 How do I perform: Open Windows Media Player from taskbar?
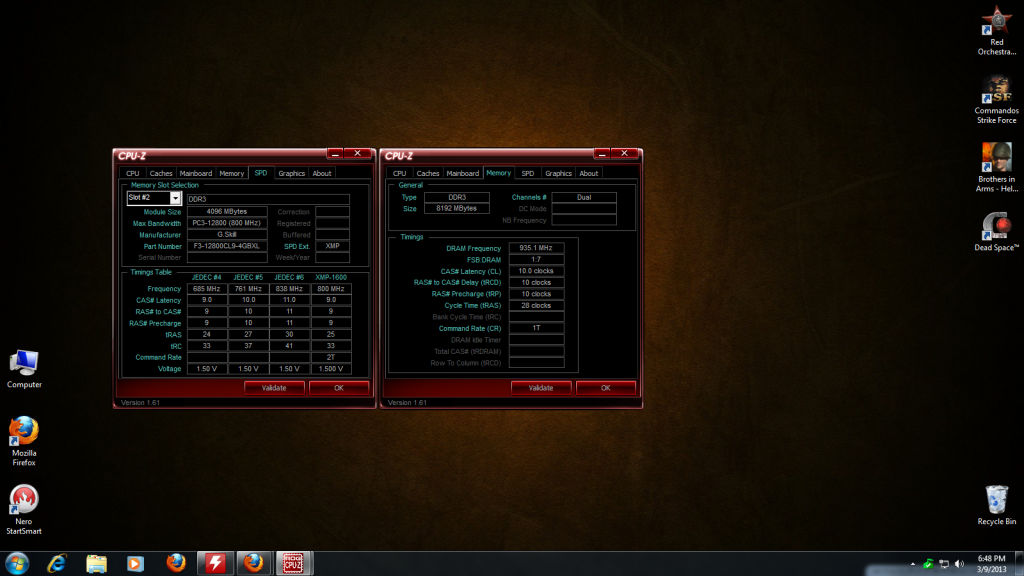point(136,563)
